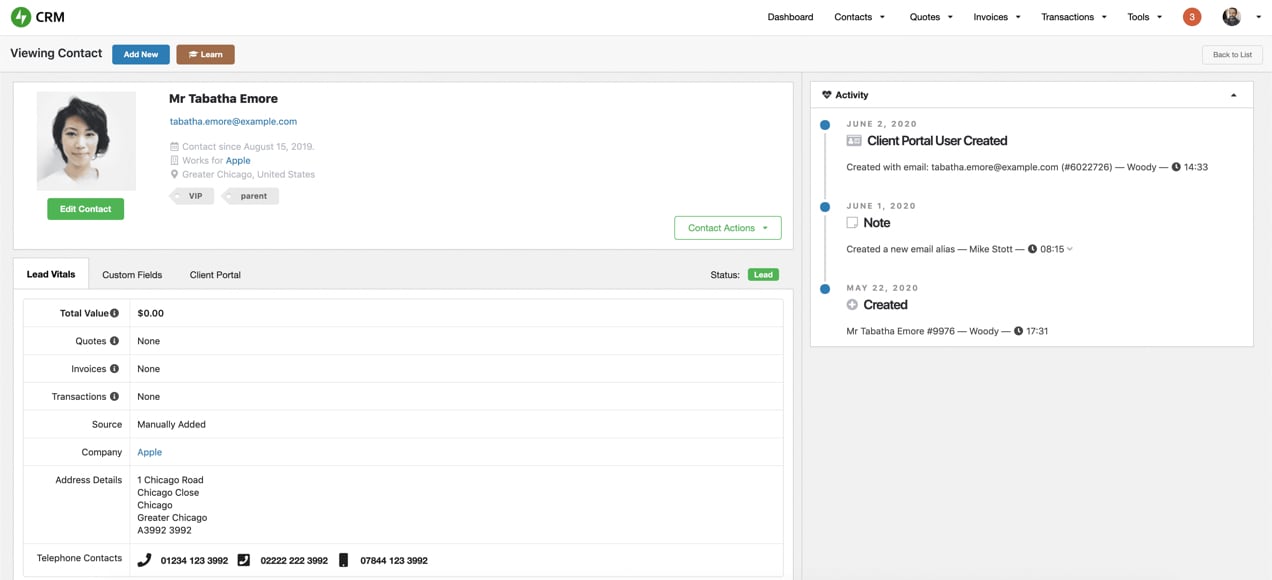Screen dimensions: 1272x580
Task: Click the info icon beside Total Value
Action: click(x=117, y=312)
